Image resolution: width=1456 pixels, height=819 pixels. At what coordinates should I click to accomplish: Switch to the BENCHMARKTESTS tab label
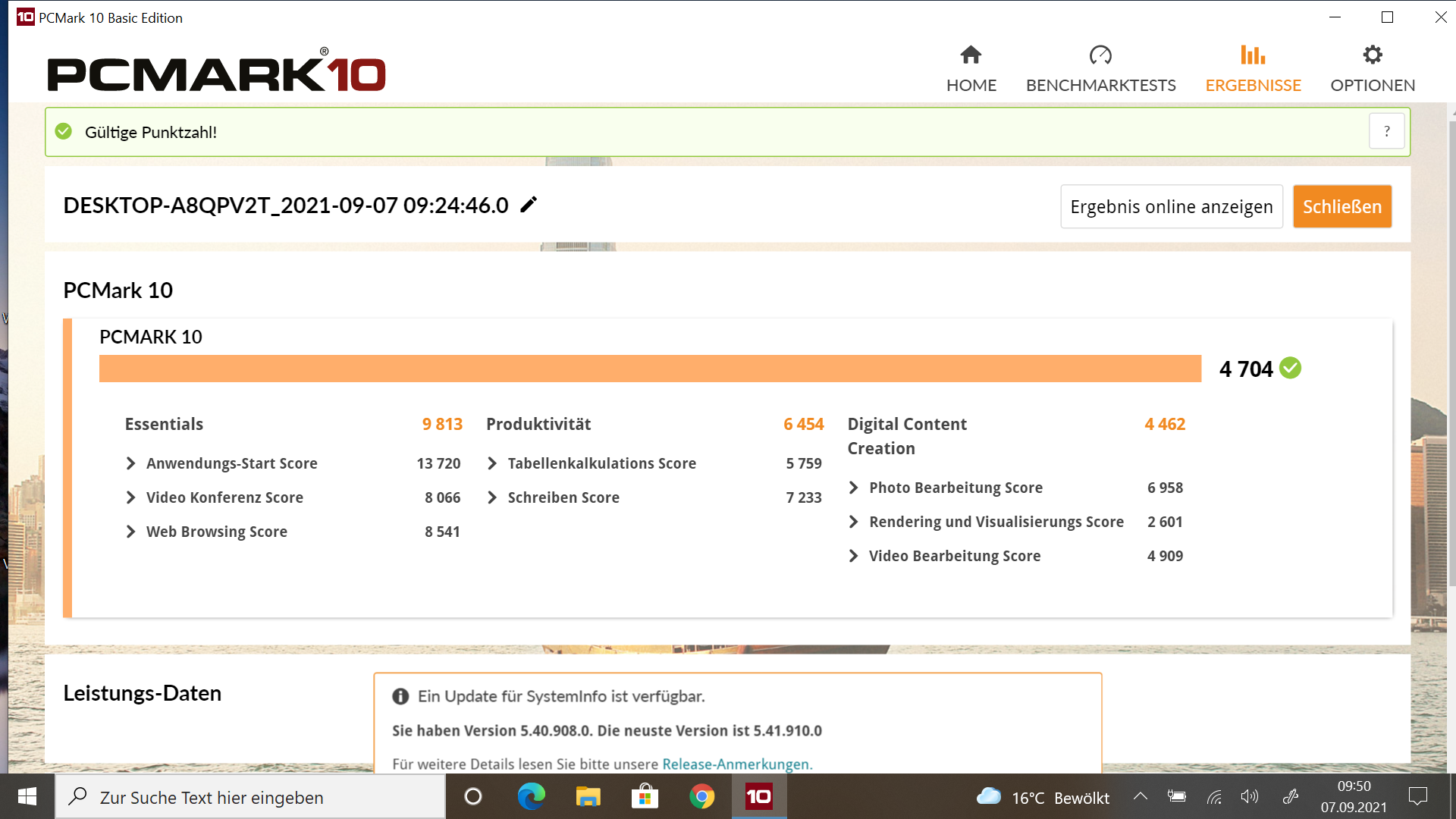pyautogui.click(x=1100, y=85)
